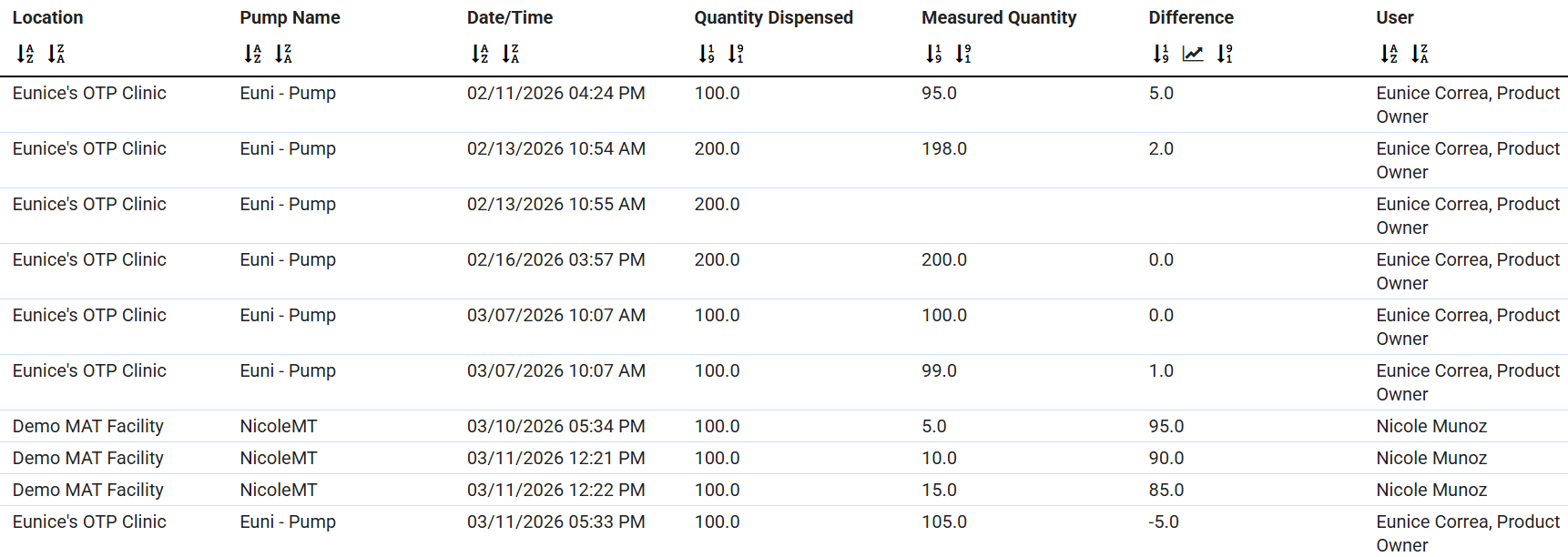Sort User column Z to A
The width and height of the screenshot is (1568, 557).
coord(1420,55)
